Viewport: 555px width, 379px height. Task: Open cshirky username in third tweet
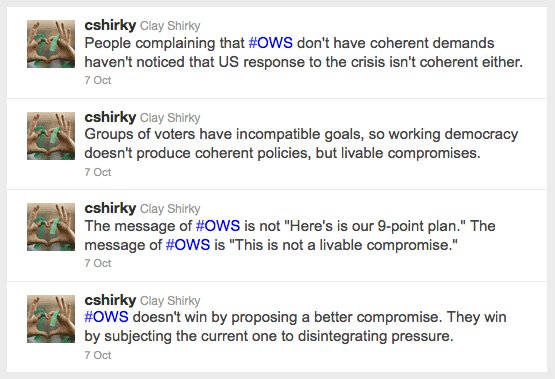pos(110,208)
